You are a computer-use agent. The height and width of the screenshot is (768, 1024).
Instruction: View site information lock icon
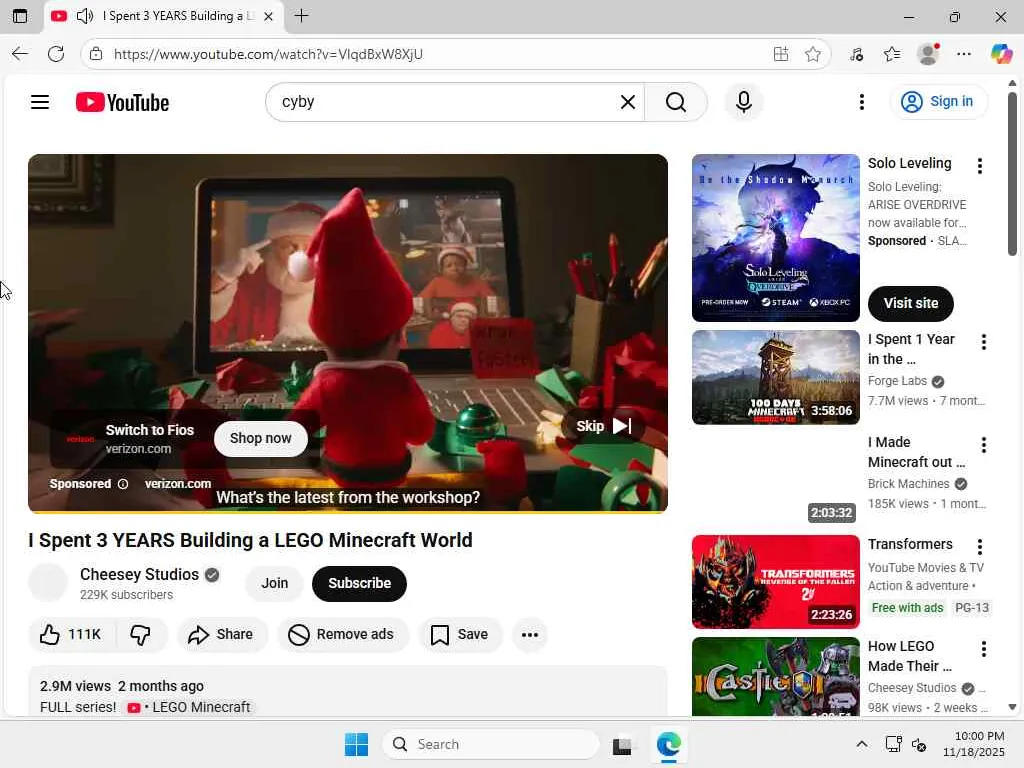tap(96, 54)
